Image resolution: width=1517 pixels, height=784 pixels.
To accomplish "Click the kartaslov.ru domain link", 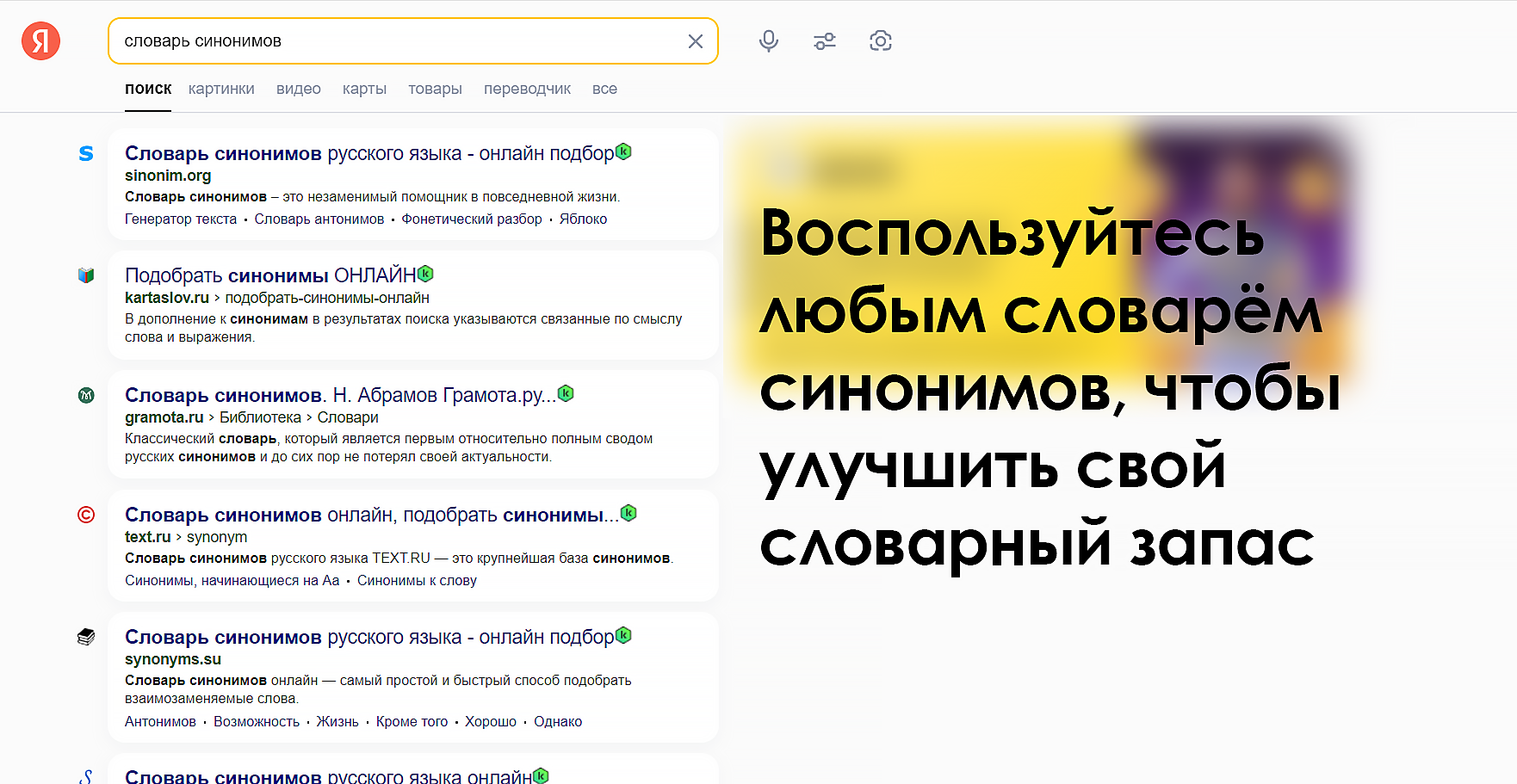I will click(167, 298).
